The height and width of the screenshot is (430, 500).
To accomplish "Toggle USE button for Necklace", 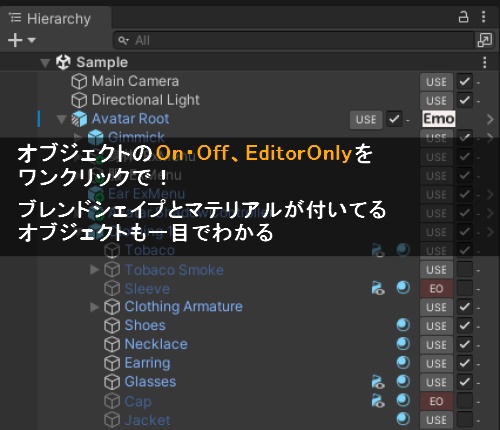I will tap(436, 345).
